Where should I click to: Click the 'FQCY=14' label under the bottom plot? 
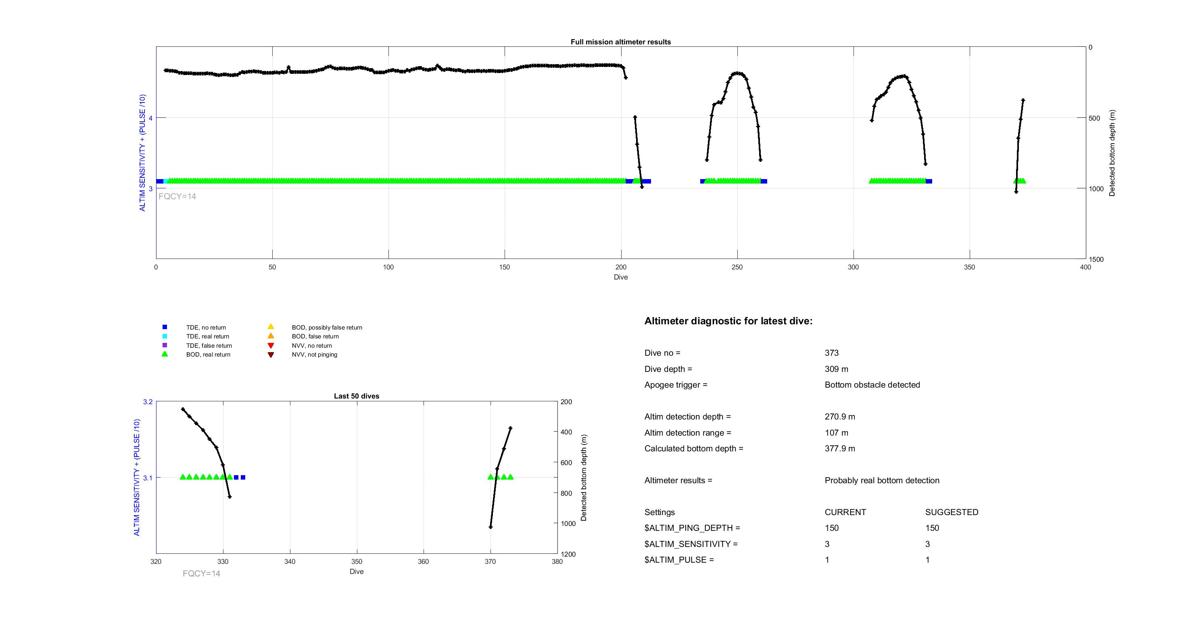(202, 573)
